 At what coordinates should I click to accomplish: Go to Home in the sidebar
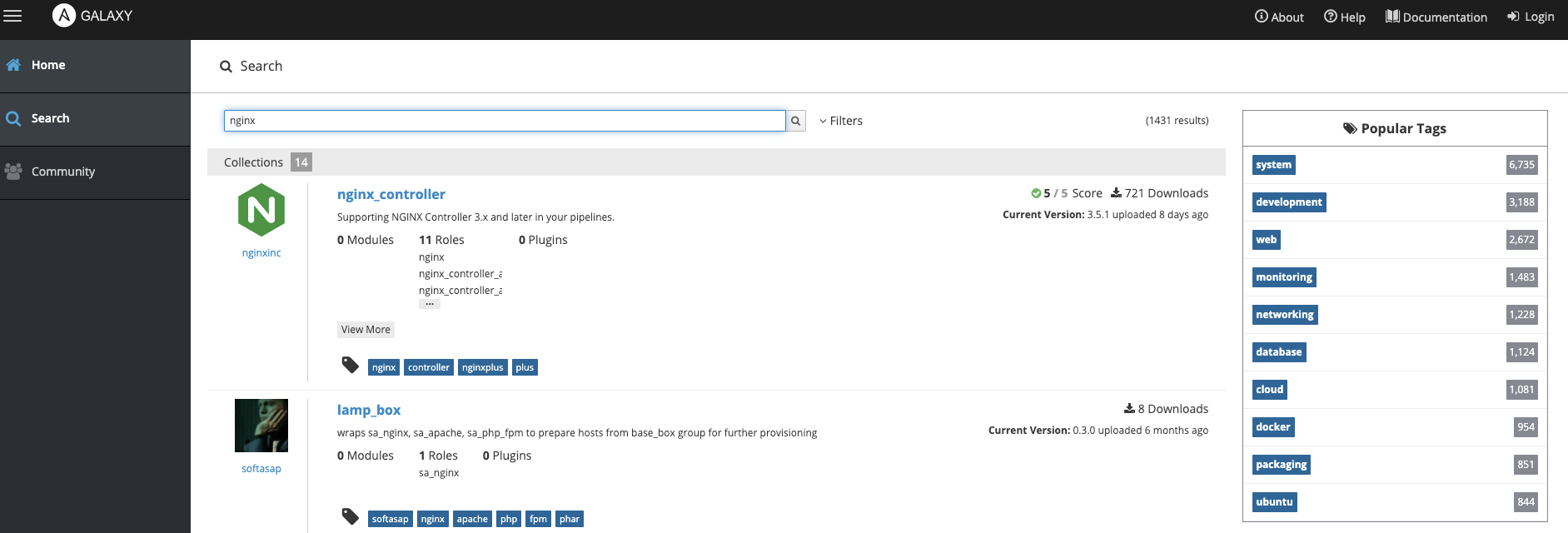95,65
